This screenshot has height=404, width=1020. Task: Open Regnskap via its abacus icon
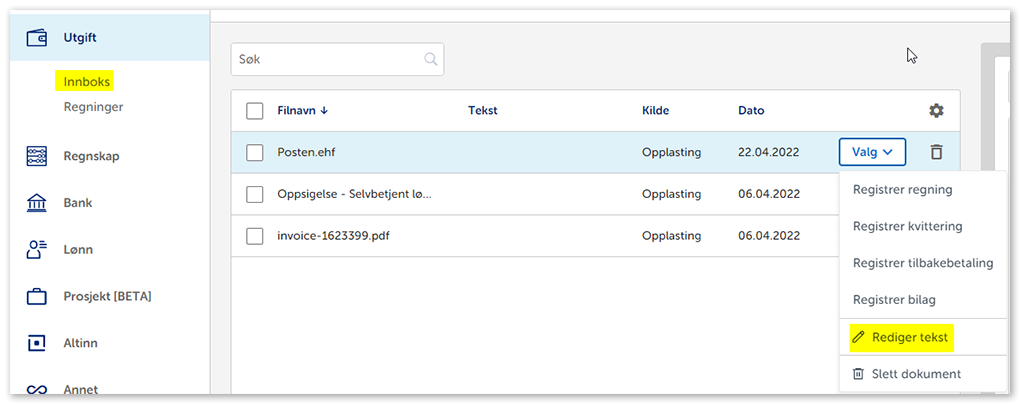coord(37,156)
